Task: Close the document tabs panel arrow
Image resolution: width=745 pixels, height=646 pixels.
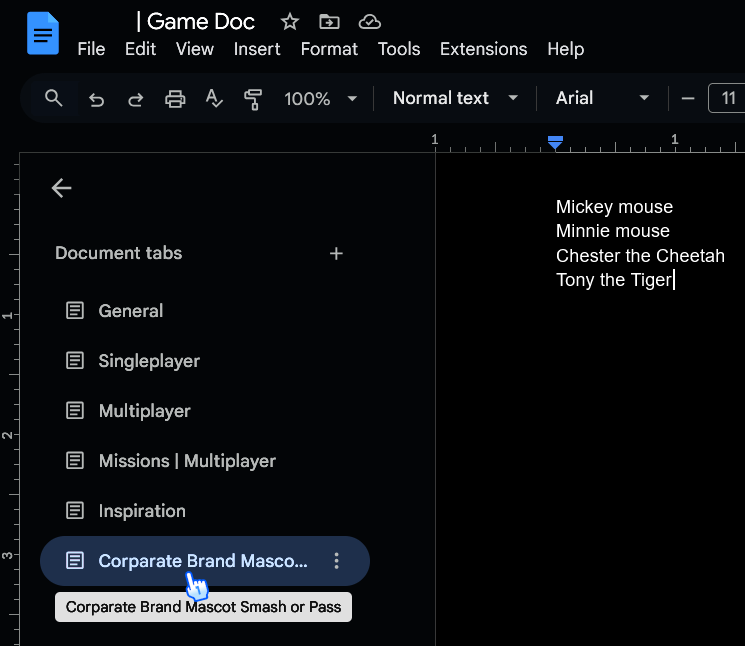Action: [x=62, y=188]
